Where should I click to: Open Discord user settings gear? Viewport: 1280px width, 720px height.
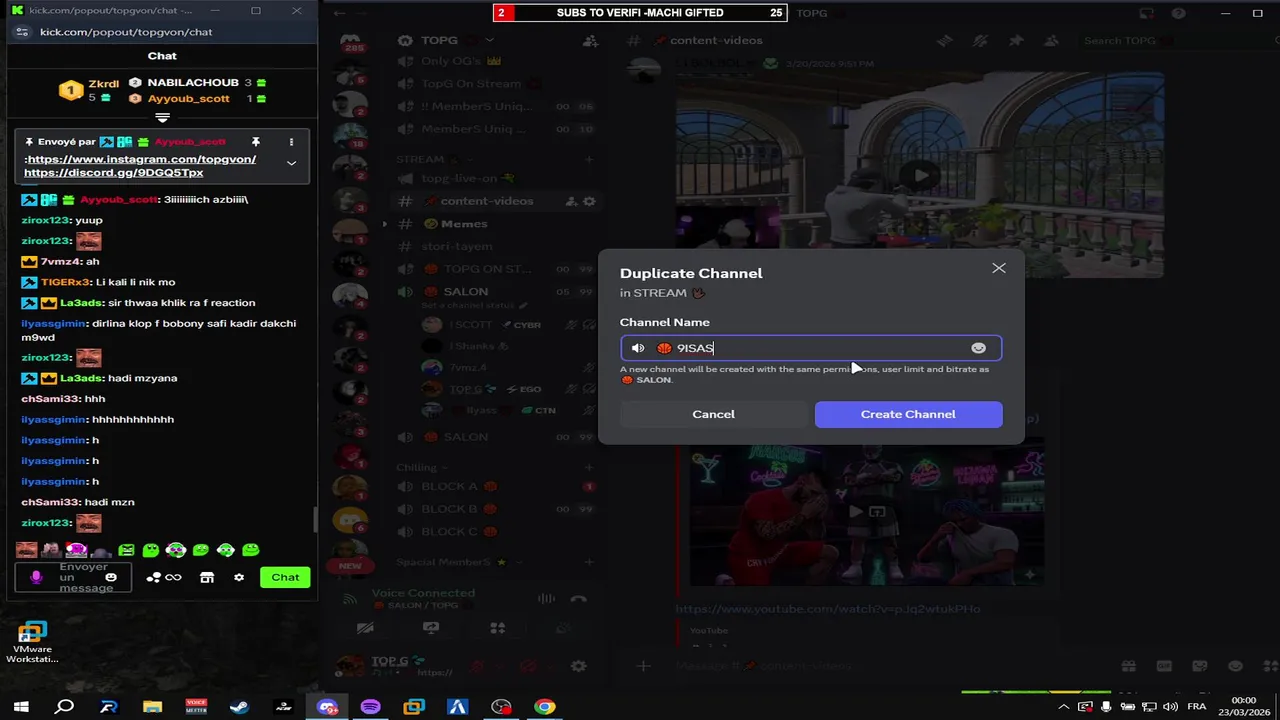point(578,666)
